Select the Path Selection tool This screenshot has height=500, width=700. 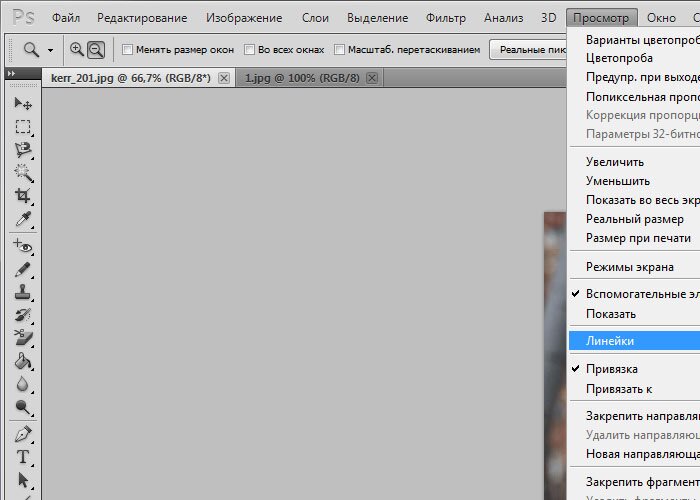pyautogui.click(x=23, y=480)
